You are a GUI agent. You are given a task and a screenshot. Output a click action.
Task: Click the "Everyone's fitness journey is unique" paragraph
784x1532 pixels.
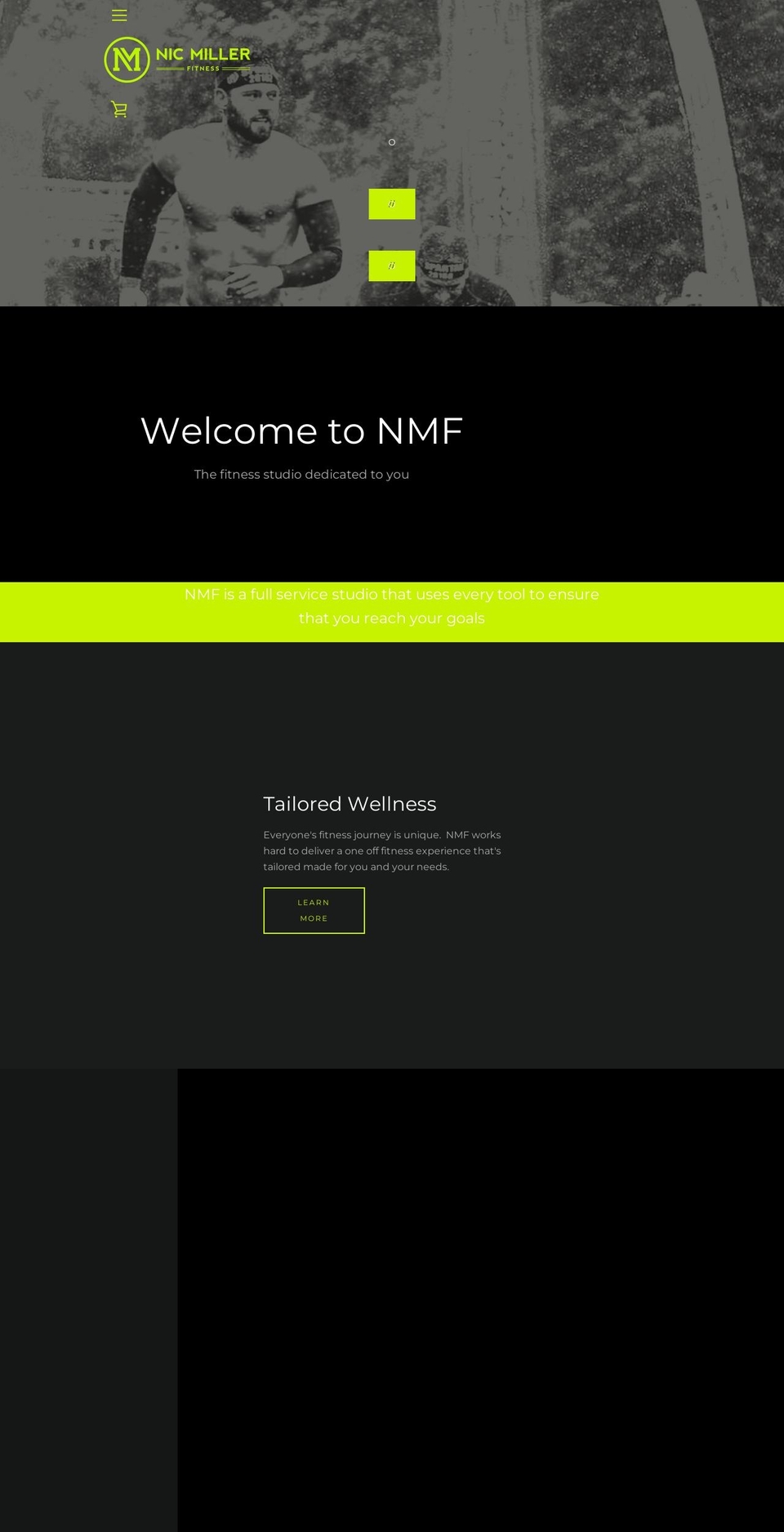tap(382, 851)
